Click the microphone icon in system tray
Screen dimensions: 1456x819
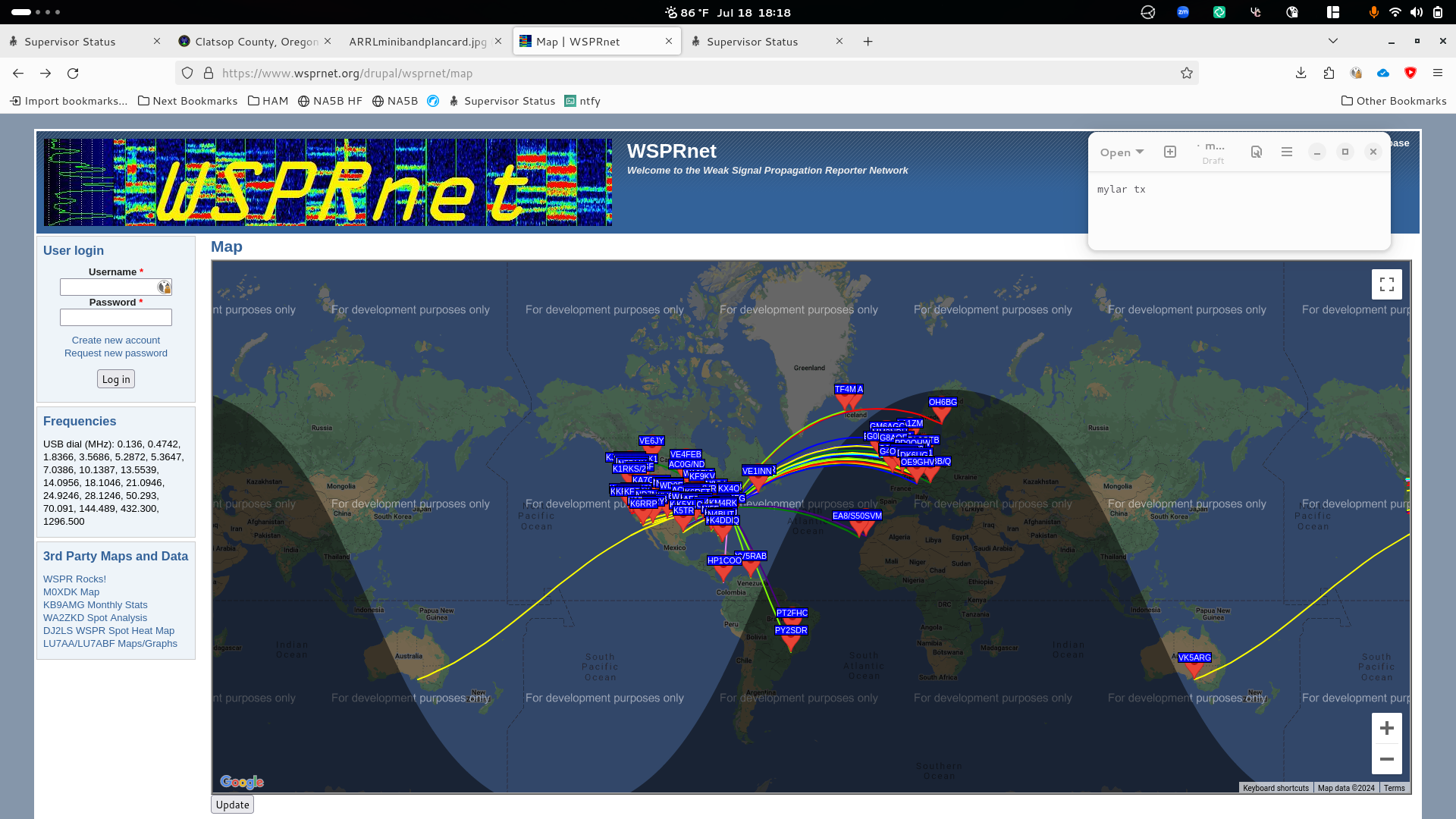click(x=1373, y=12)
